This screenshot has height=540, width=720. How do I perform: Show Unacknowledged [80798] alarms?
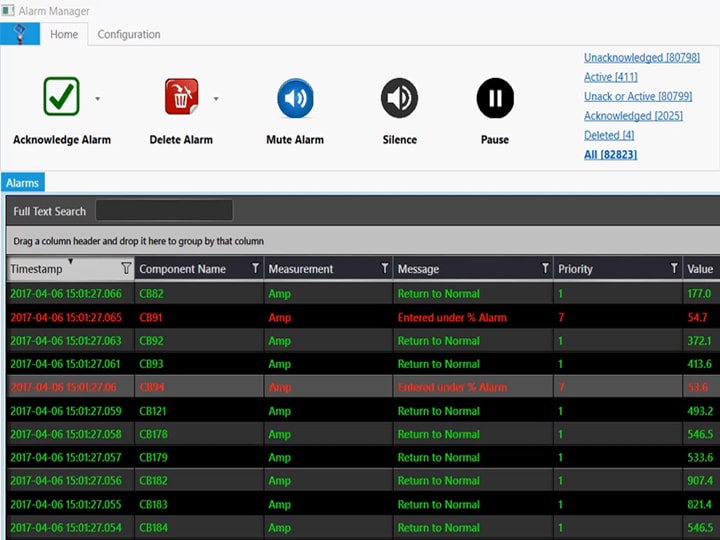641,58
